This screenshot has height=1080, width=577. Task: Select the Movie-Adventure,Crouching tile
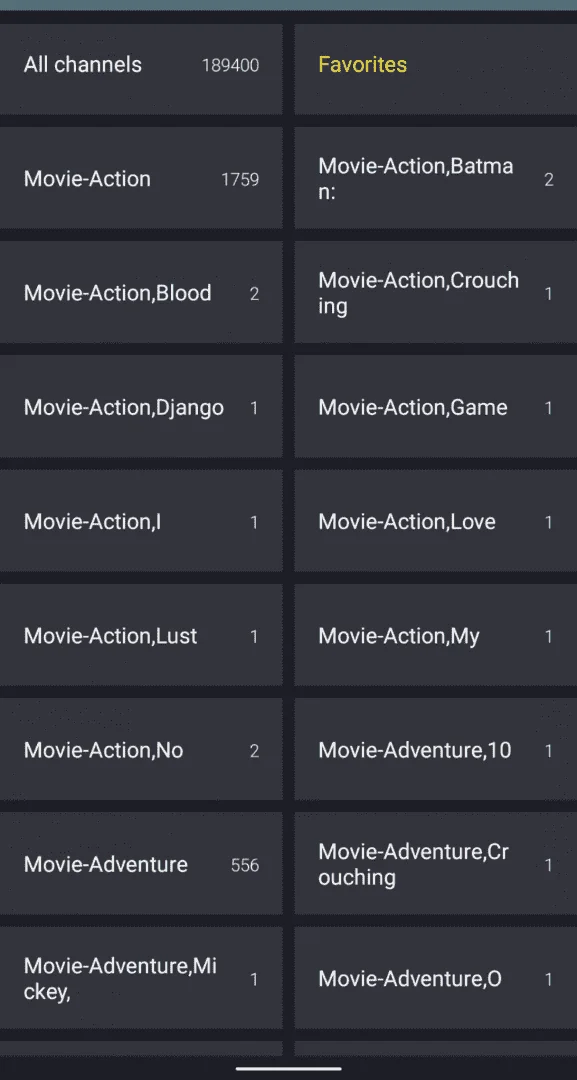pos(436,864)
